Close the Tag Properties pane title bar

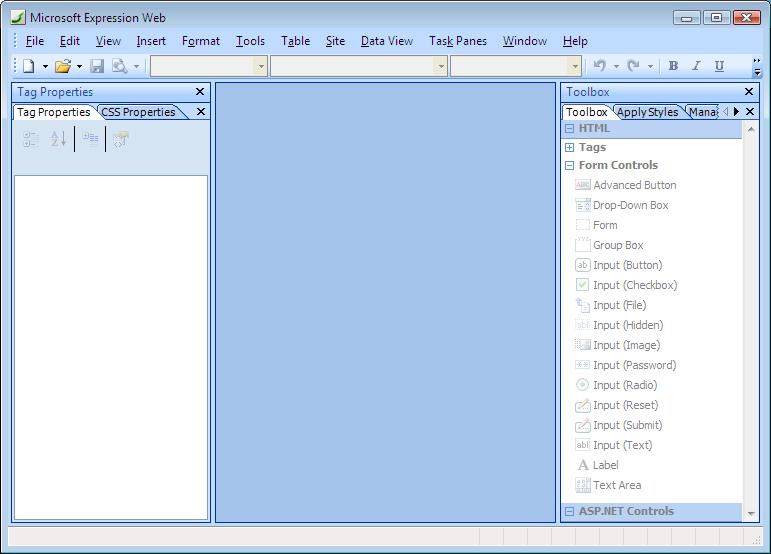tap(200, 91)
